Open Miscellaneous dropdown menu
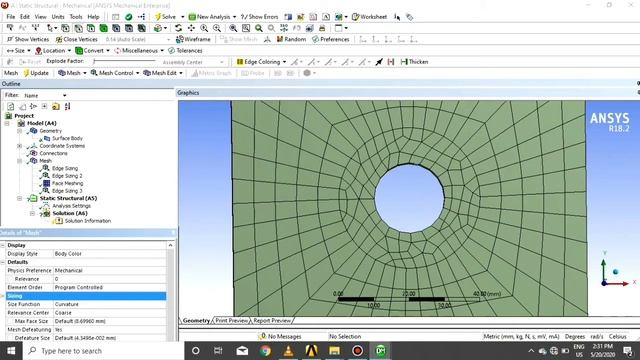Viewport: 640px width, 360px height. (139, 51)
